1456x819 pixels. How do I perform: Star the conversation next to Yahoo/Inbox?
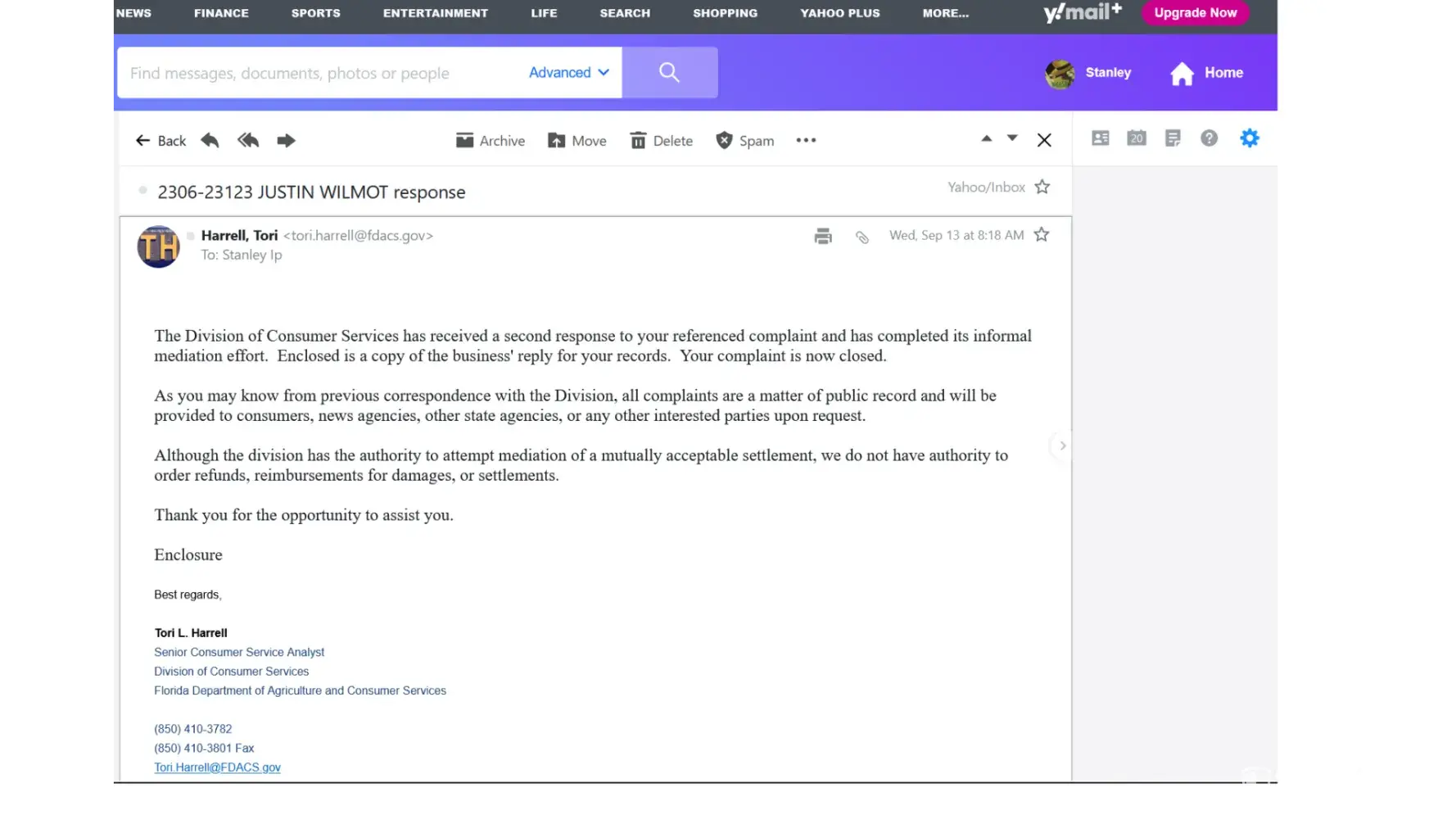pos(1042,187)
